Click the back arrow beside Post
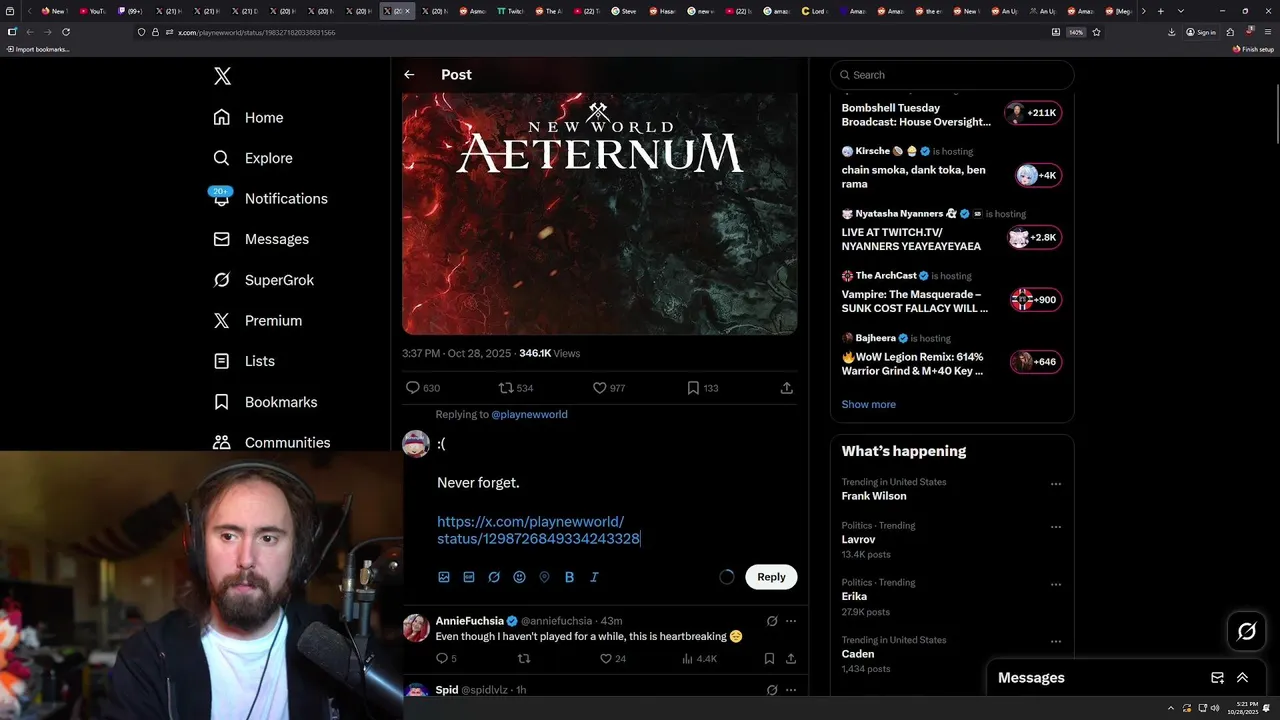Image resolution: width=1280 pixels, height=720 pixels. click(x=409, y=74)
